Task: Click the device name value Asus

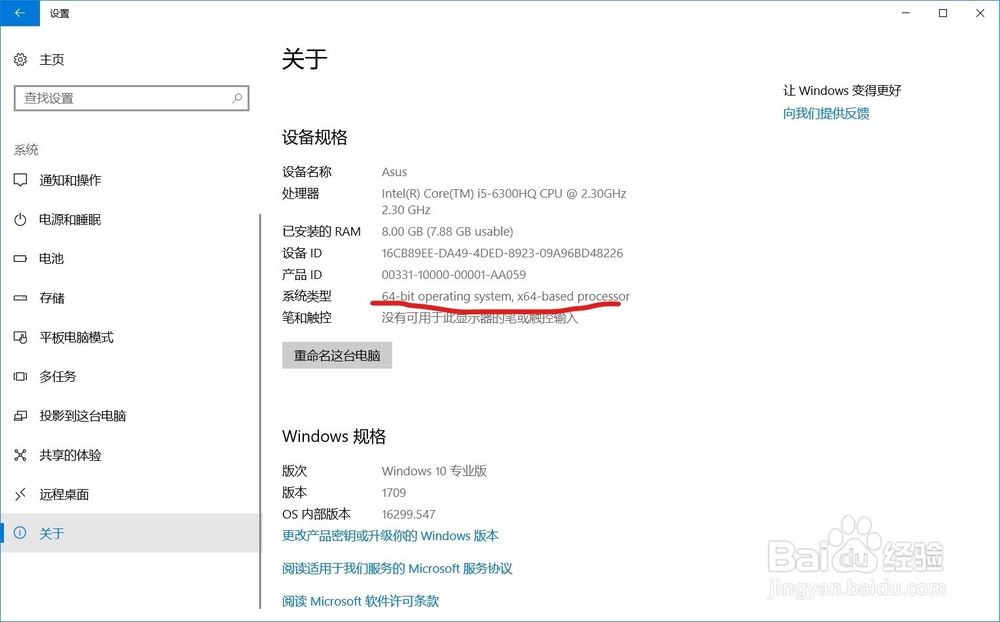Action: click(394, 172)
